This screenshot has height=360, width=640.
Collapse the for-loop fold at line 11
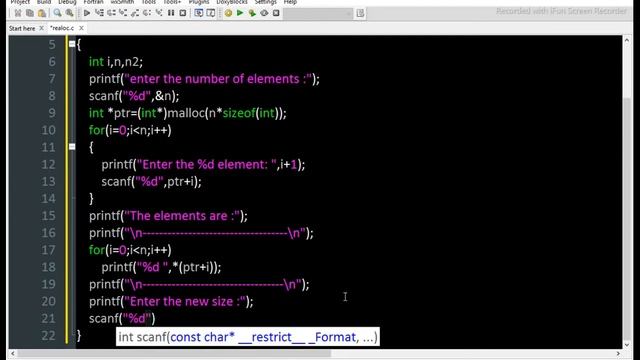pos(72,147)
